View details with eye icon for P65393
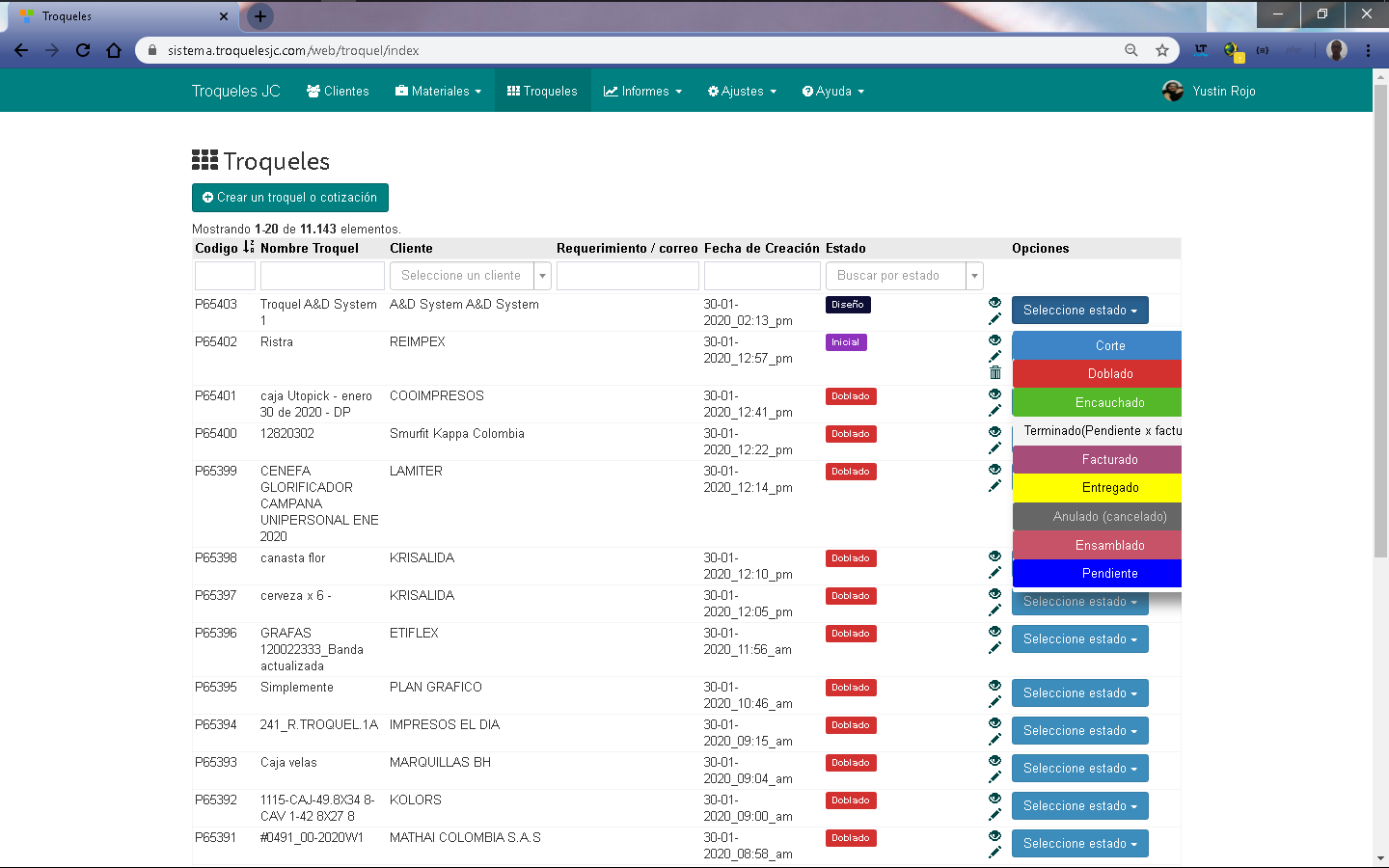Image resolution: width=1389 pixels, height=868 pixels. [994, 761]
